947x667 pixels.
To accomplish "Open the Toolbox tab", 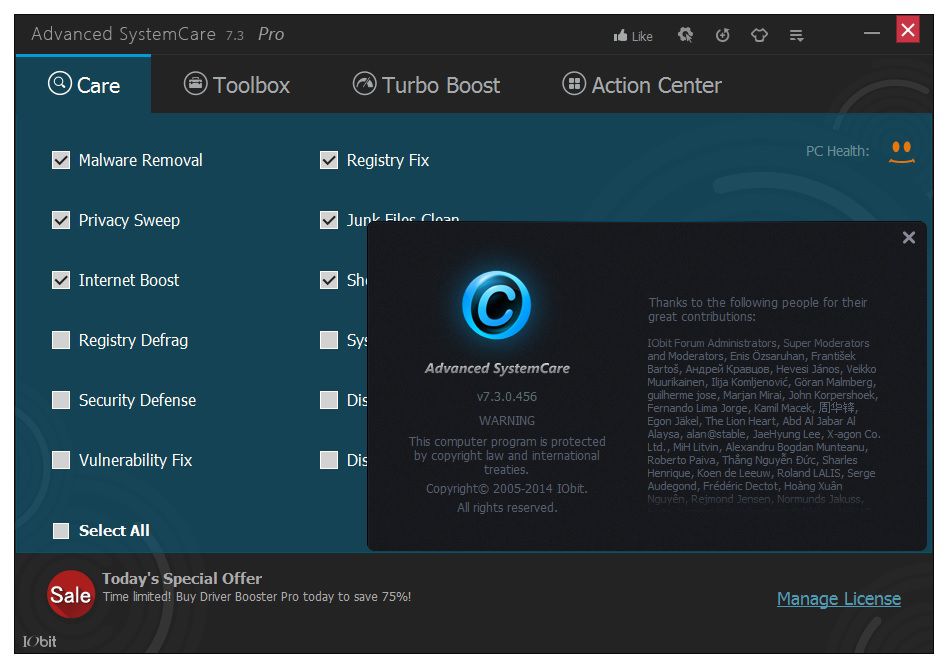I will click(237, 85).
